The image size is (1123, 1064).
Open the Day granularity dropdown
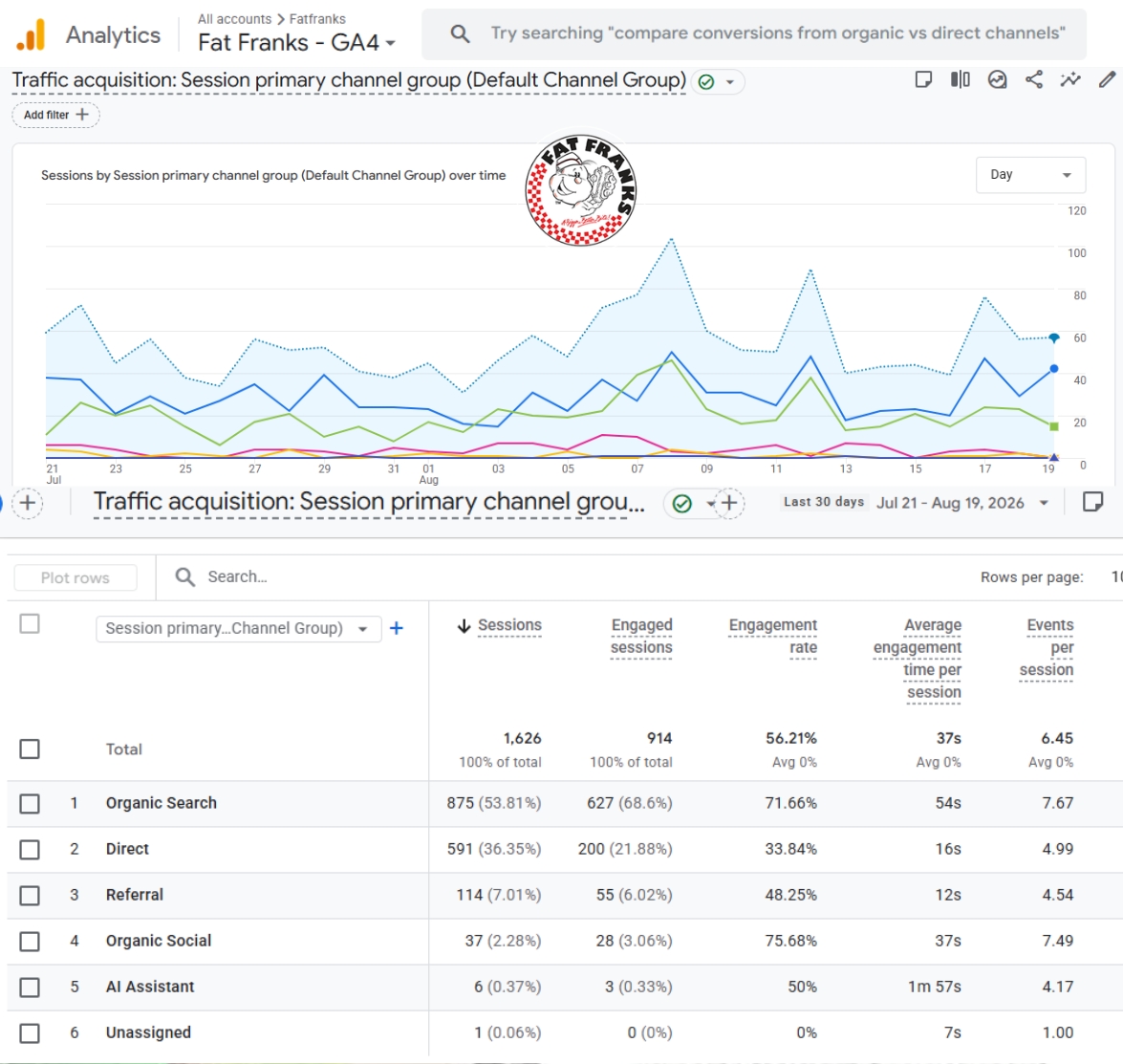point(1030,175)
